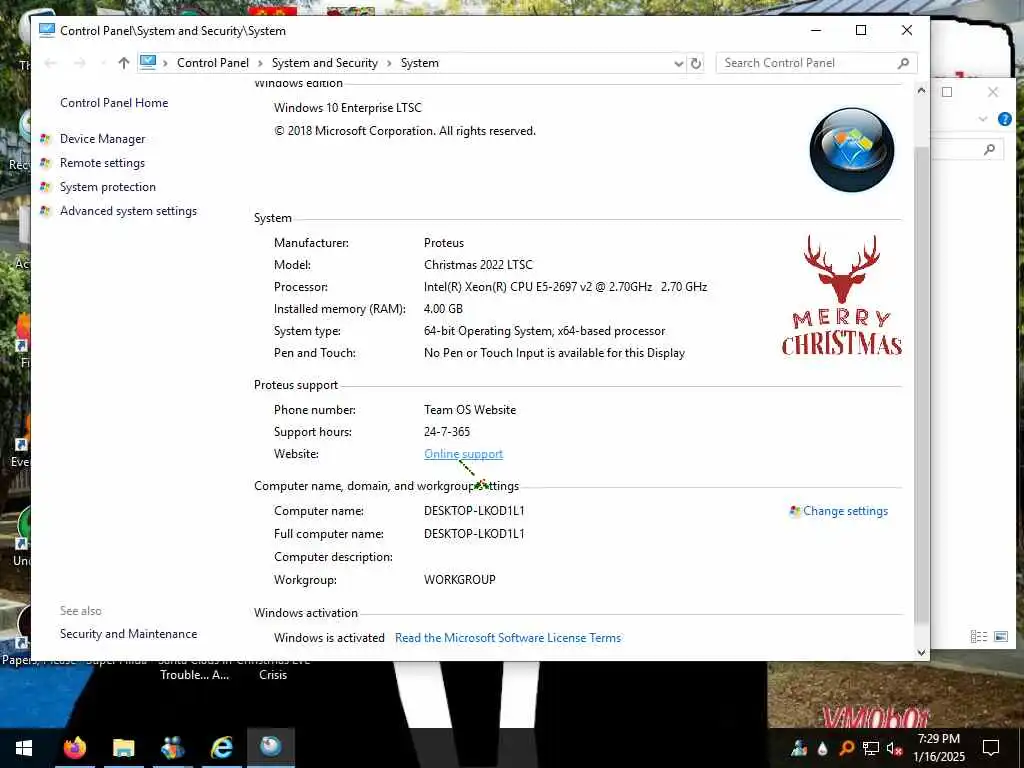1024x768 pixels.
Task: Select the Christmas 2022 LTSC model text
Action: (479, 264)
